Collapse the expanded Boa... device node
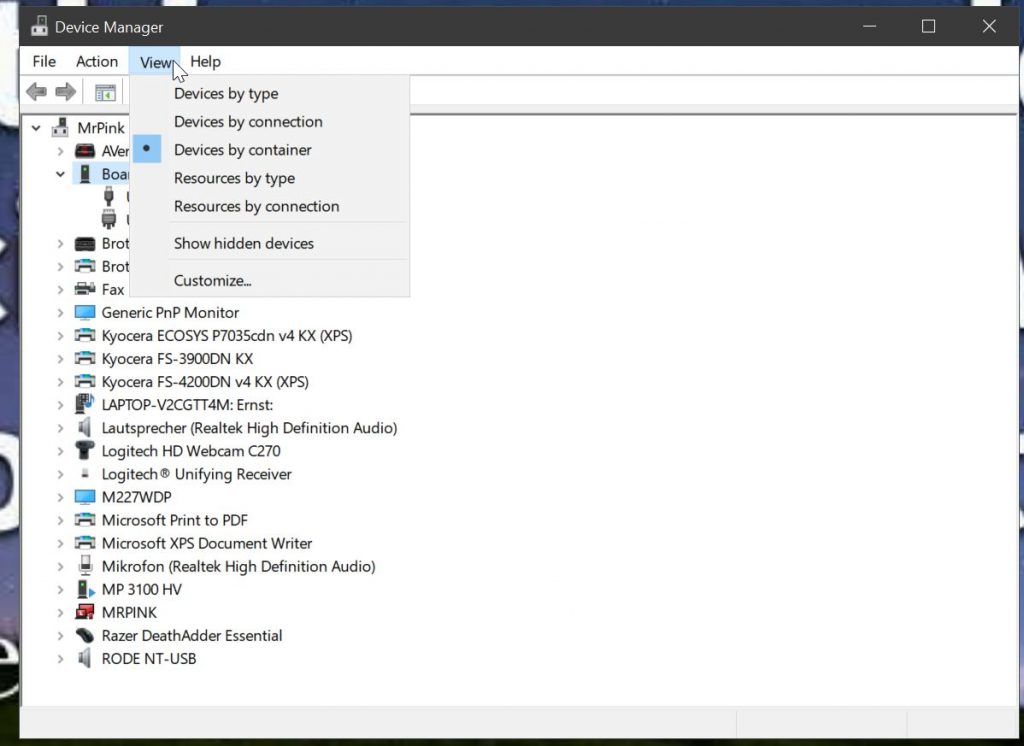 pos(60,174)
